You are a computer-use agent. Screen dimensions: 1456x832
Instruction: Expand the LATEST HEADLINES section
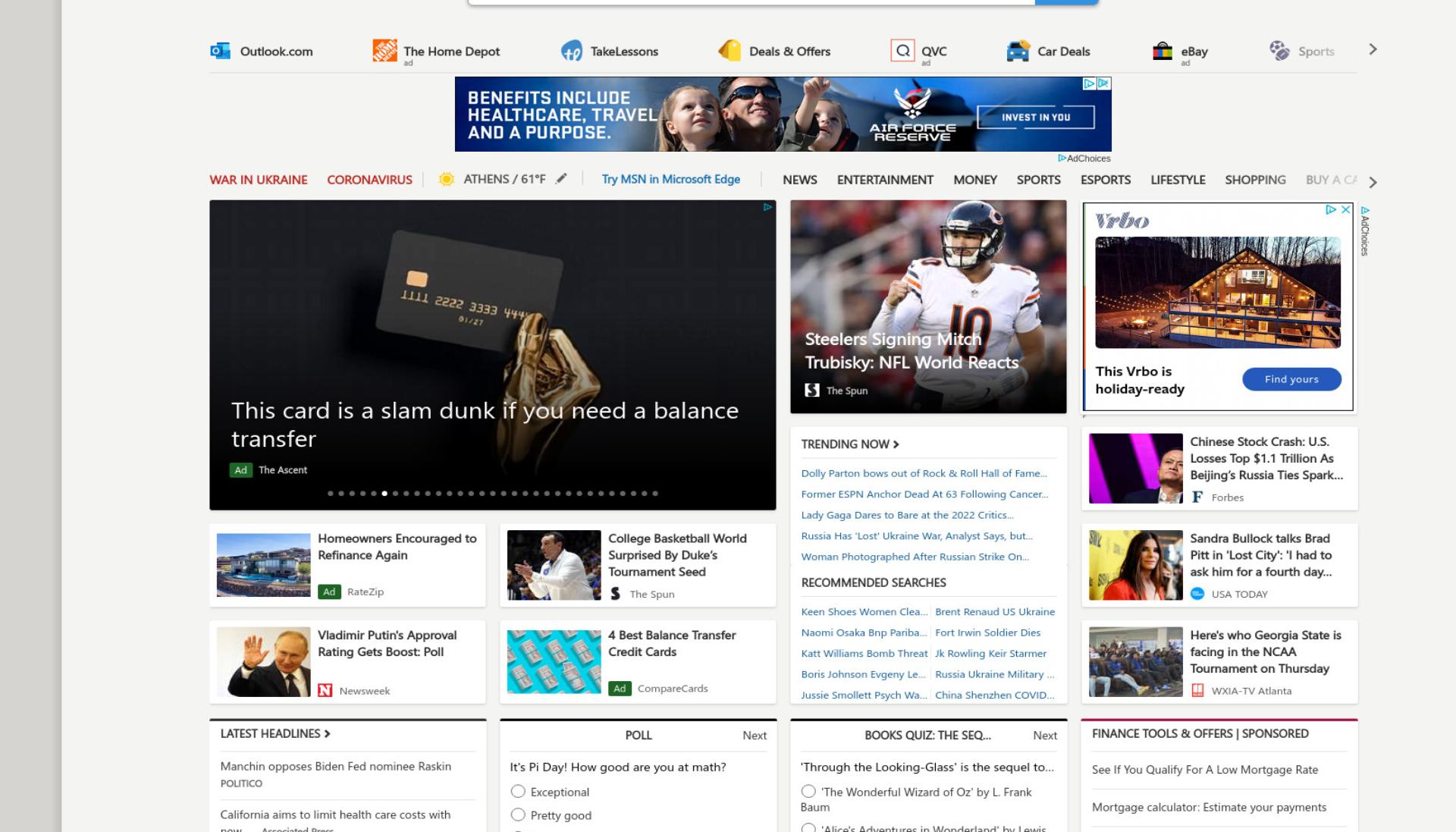pyautogui.click(x=275, y=733)
